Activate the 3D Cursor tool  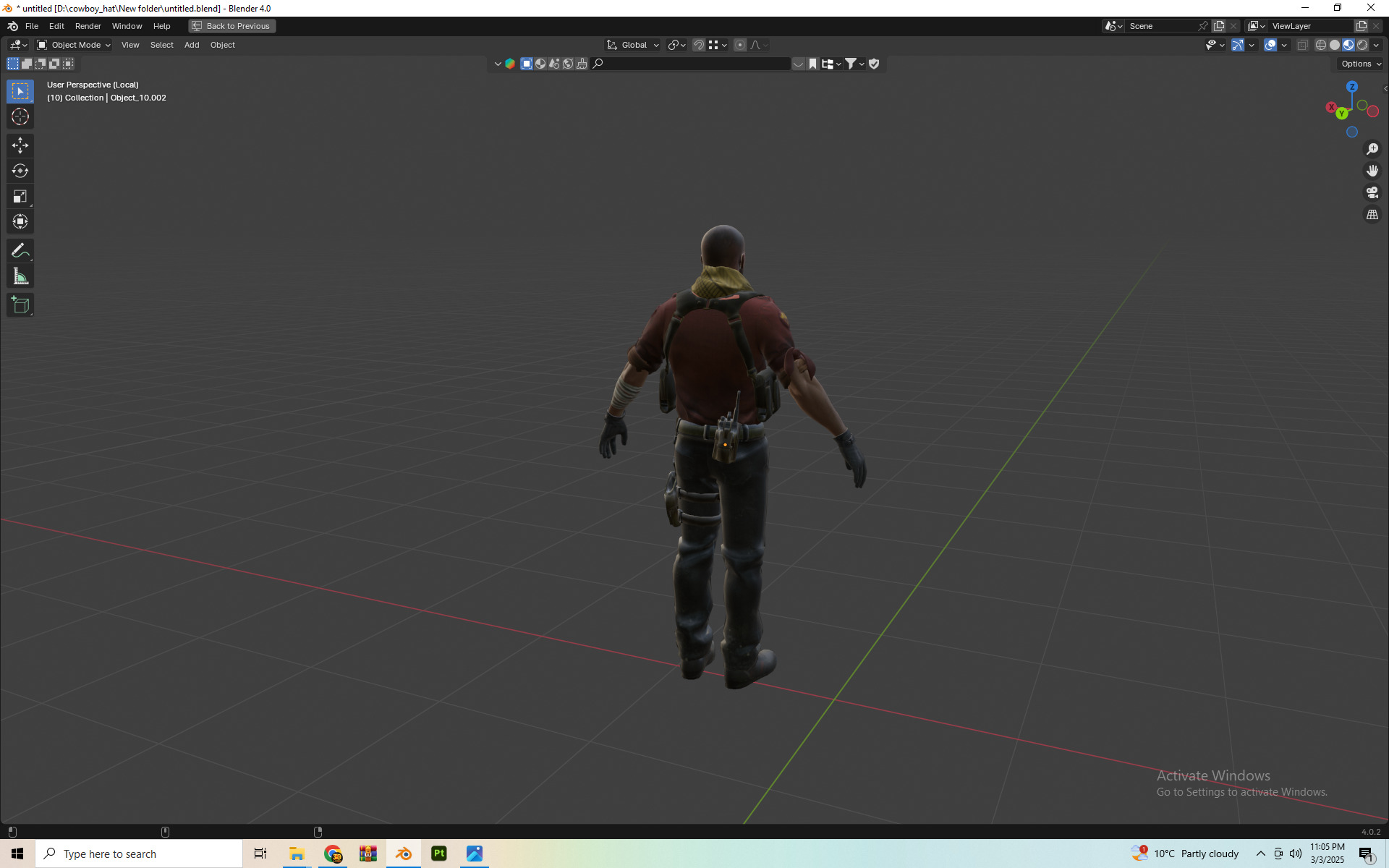click(x=20, y=116)
